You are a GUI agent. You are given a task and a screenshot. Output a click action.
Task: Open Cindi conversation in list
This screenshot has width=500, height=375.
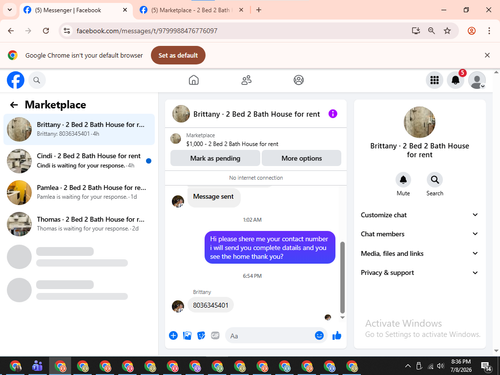79,161
